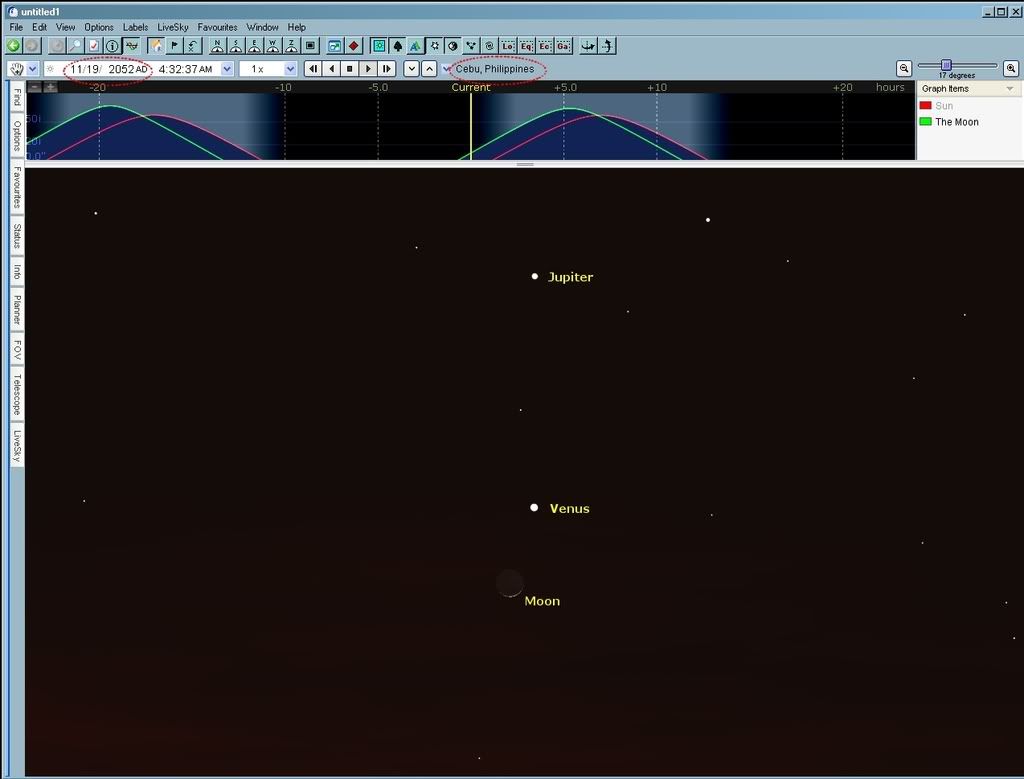Open the View menu
Image resolution: width=1024 pixels, height=779 pixels.
click(x=65, y=27)
